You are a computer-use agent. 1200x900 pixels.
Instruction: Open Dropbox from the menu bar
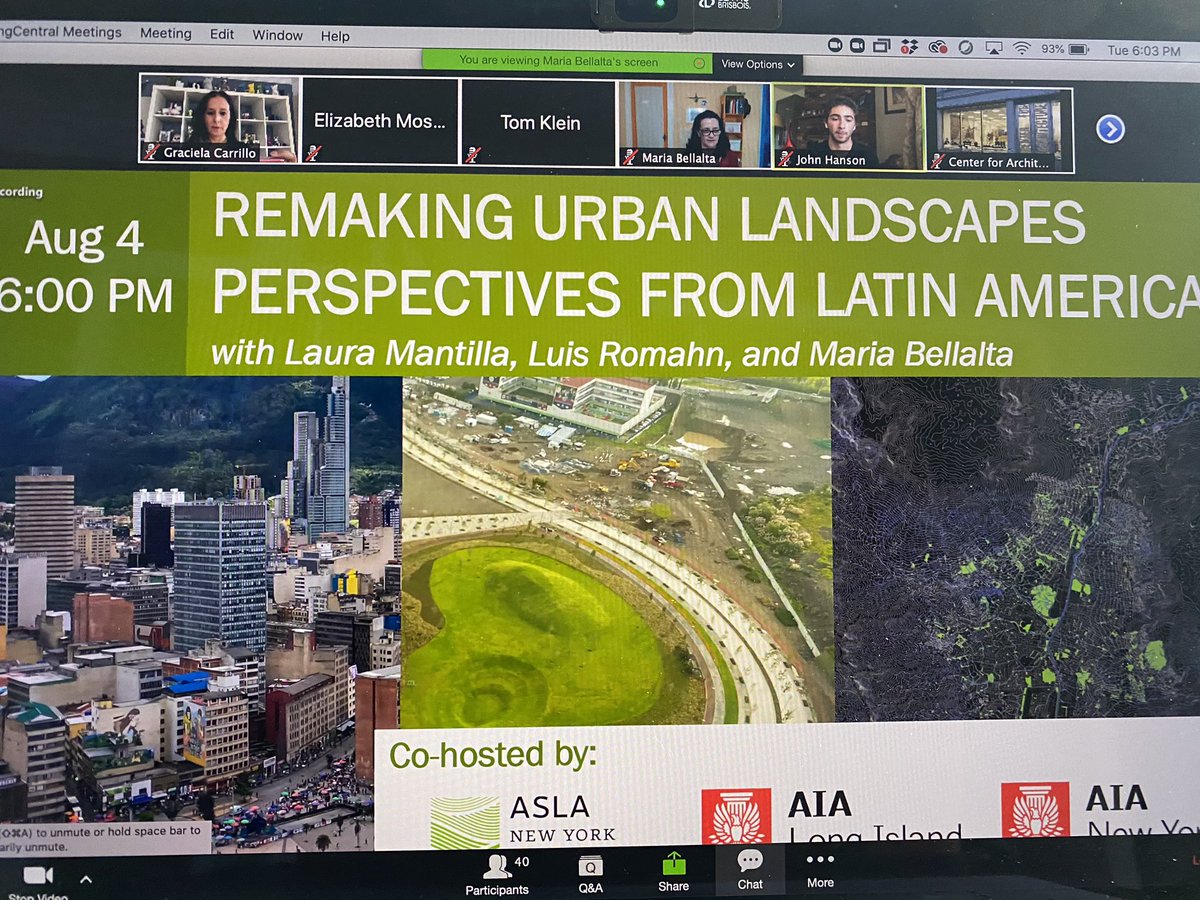point(909,46)
